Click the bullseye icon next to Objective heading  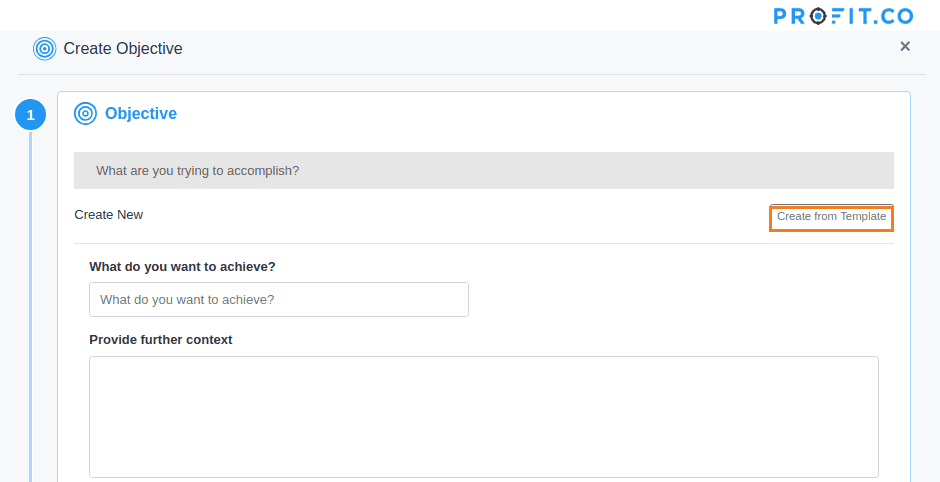[x=86, y=113]
